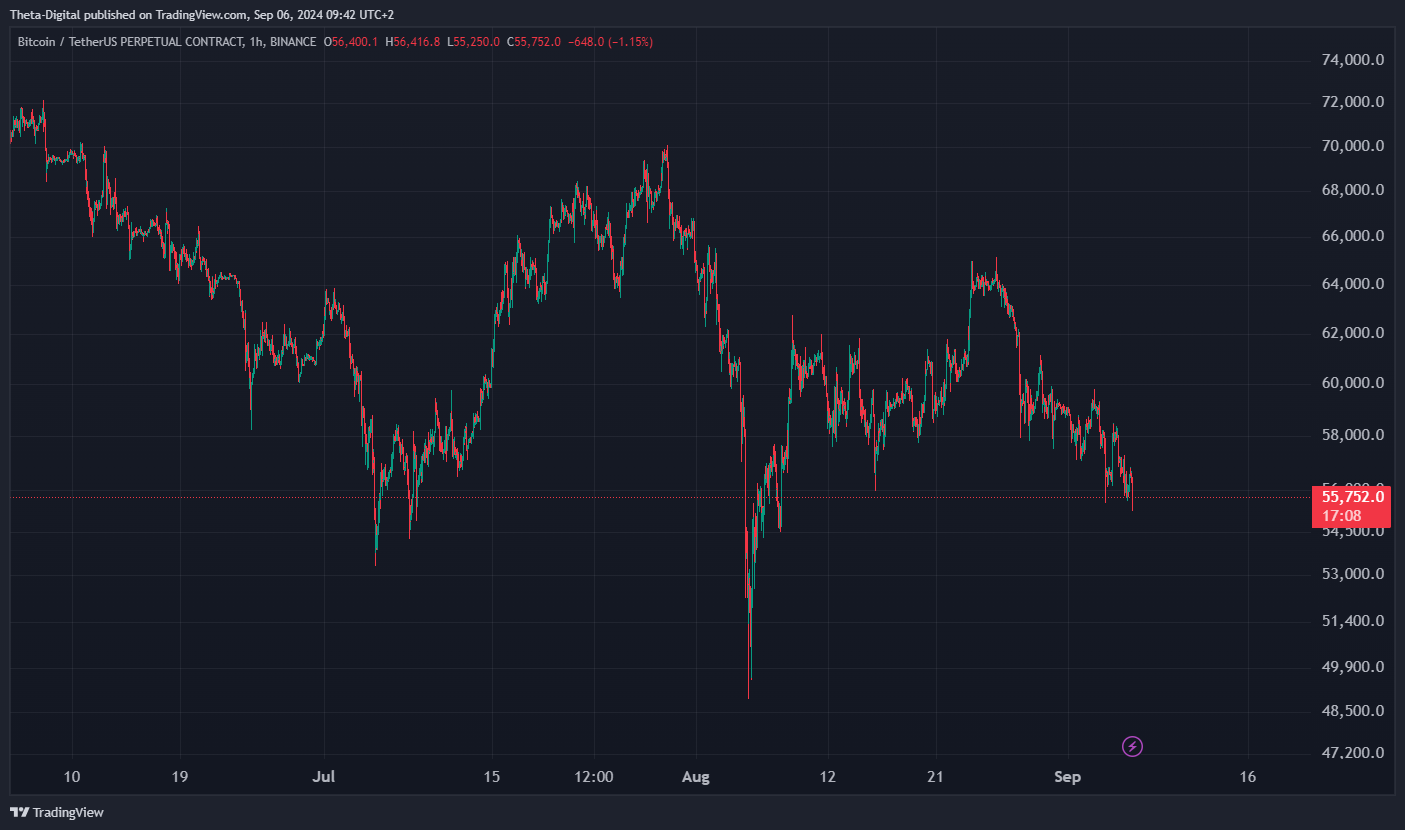The image size is (1405, 830).
Task: Click the 49,900.0 price axis label
Action: coord(1352,667)
